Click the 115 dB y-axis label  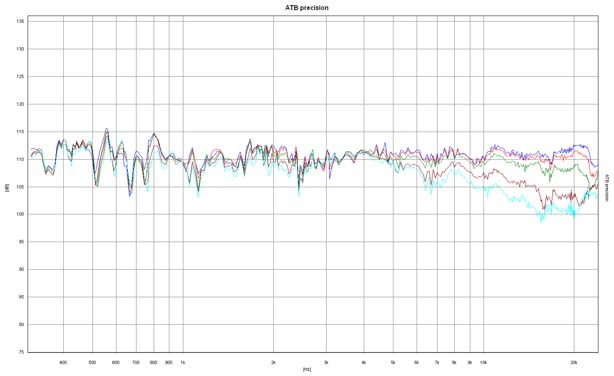20,132
